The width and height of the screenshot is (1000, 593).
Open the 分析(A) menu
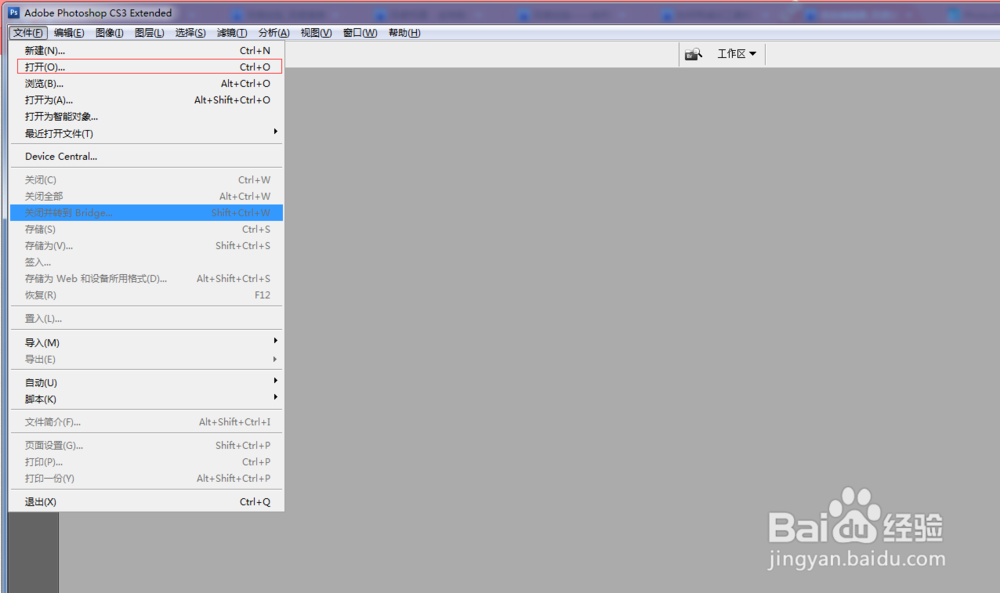(x=274, y=33)
